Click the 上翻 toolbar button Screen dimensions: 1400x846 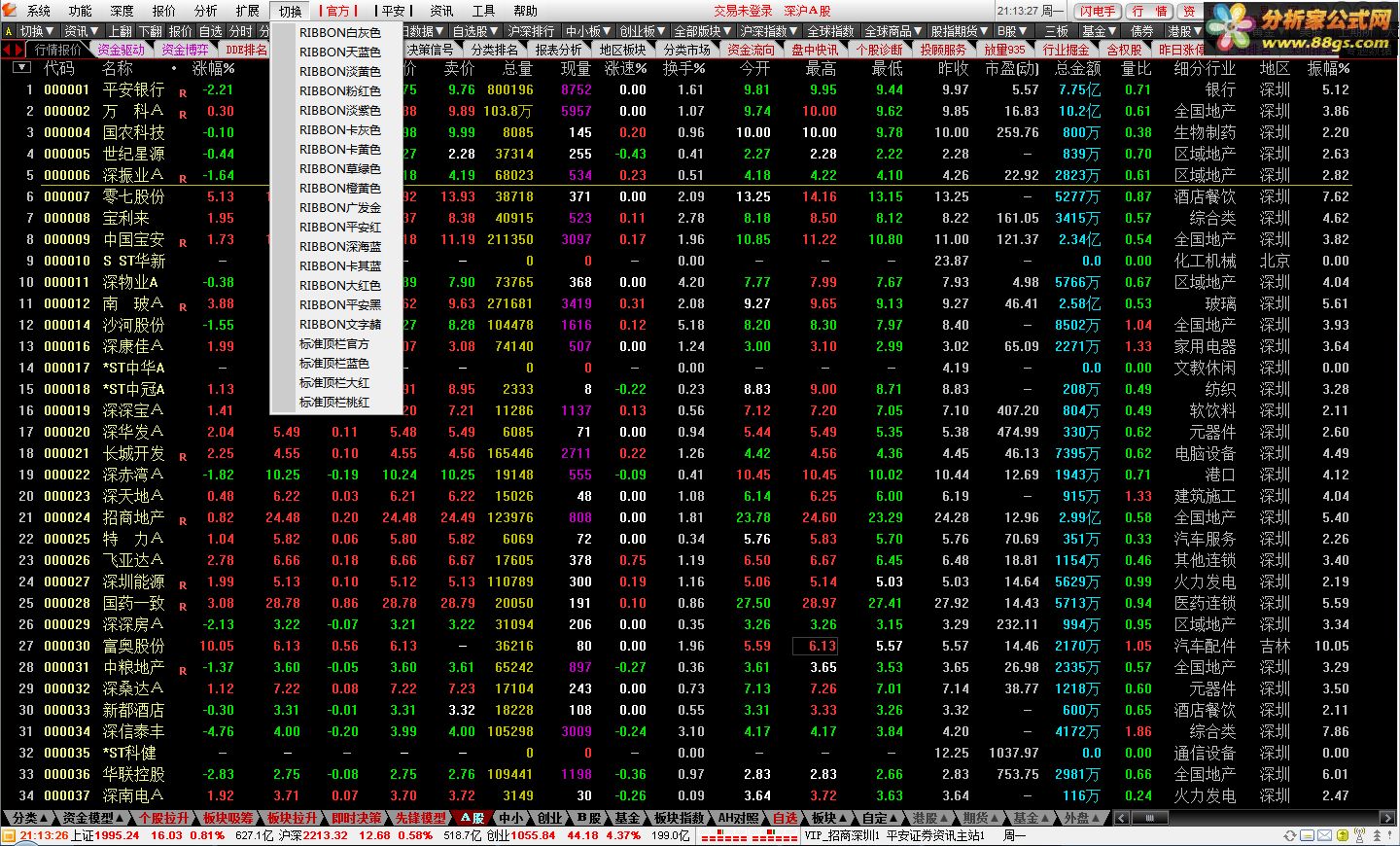tap(121, 31)
